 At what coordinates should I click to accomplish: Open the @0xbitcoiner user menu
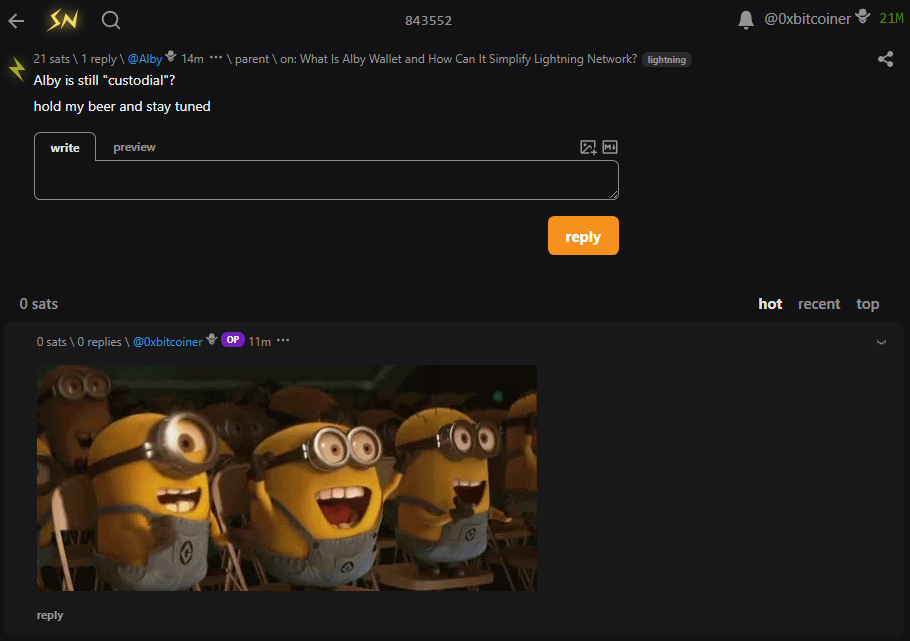pos(807,19)
